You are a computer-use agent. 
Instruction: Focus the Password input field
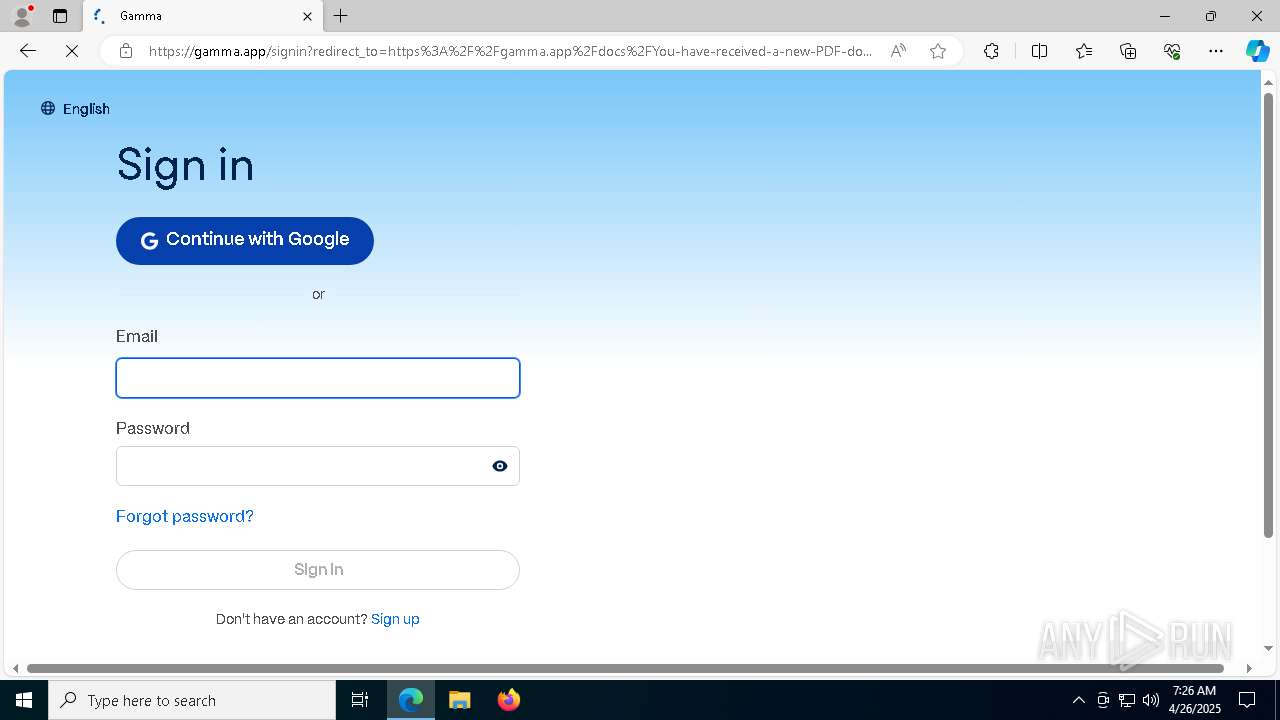click(x=318, y=466)
